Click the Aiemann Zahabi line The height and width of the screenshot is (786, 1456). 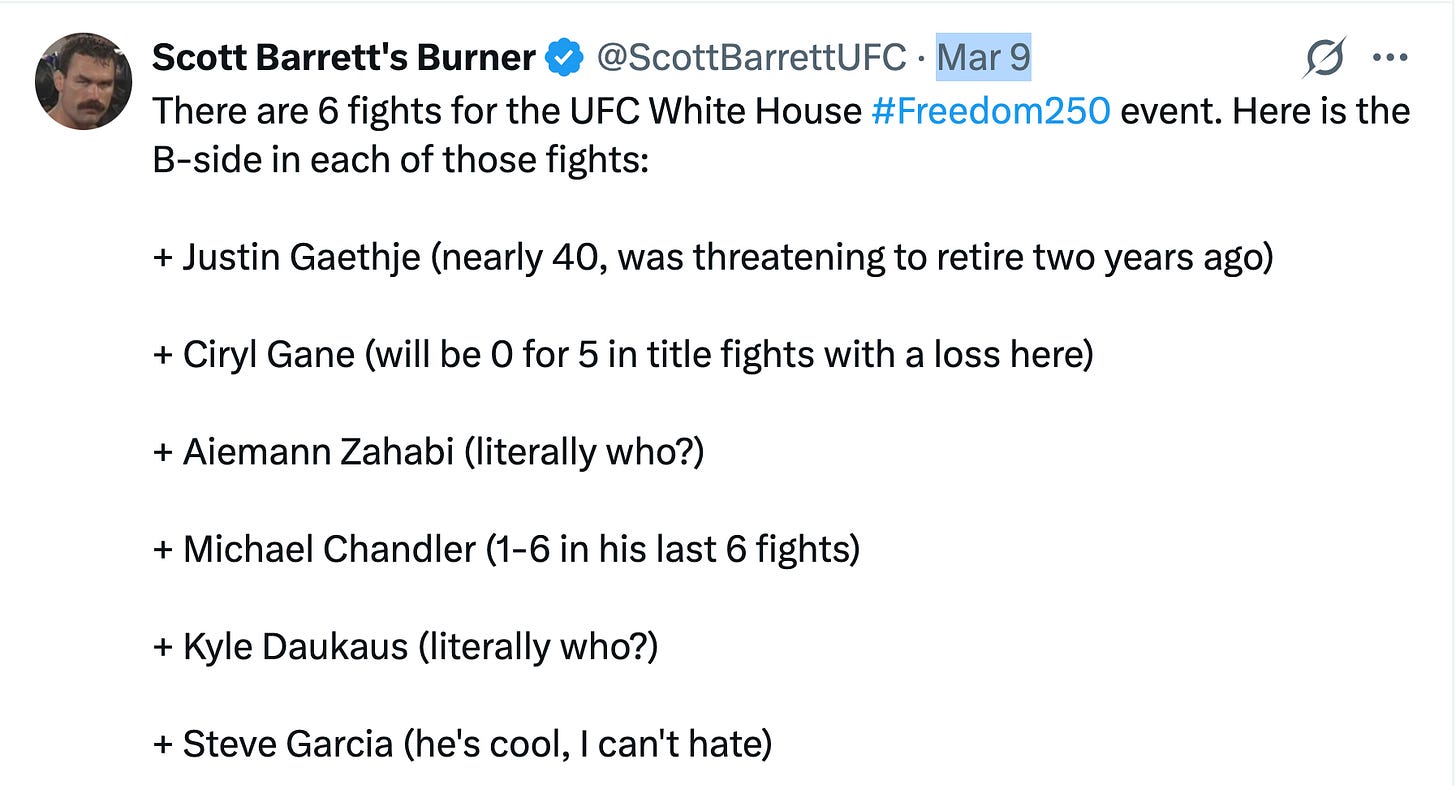pos(430,451)
